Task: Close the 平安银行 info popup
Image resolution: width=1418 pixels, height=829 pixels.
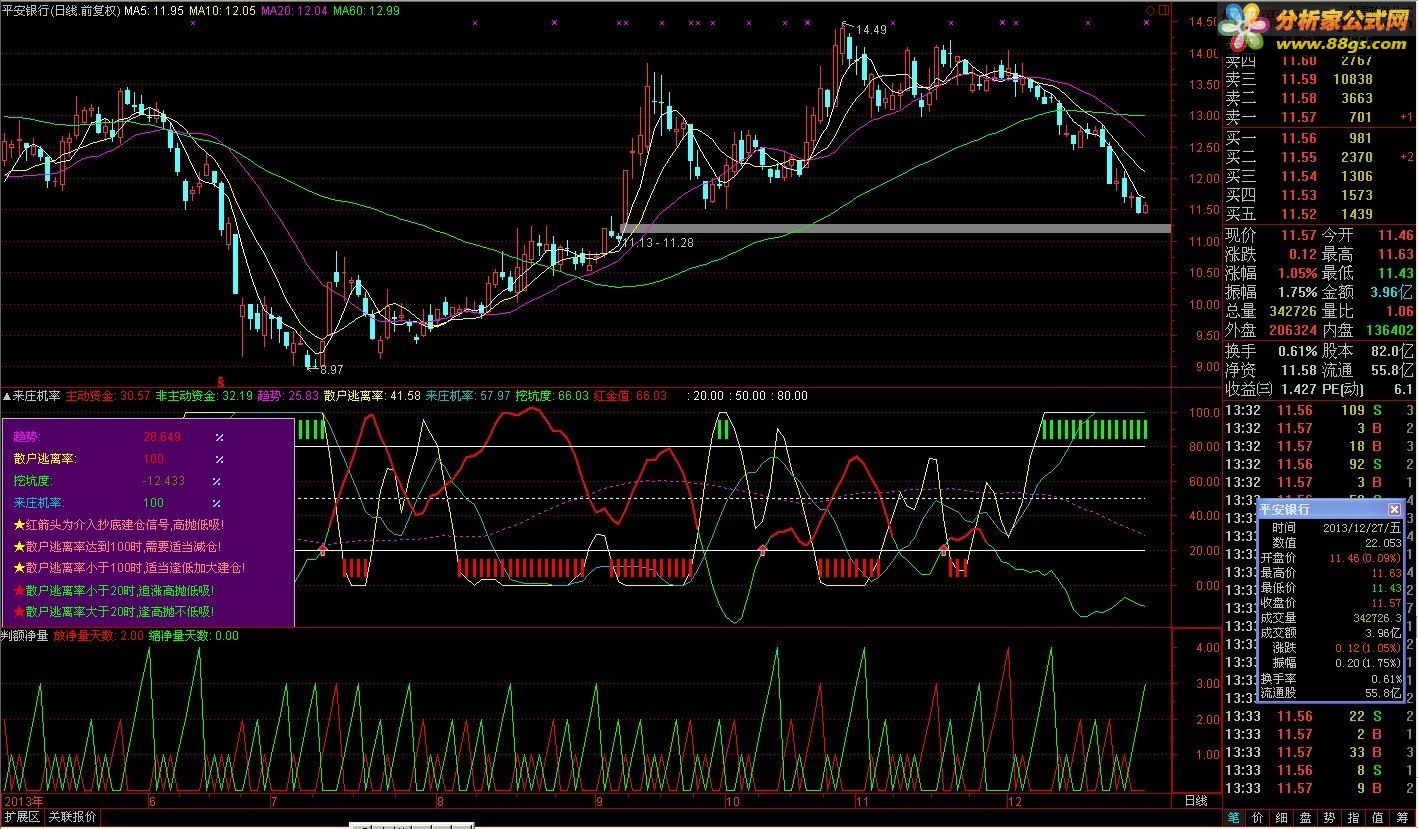Action: pos(1394,509)
